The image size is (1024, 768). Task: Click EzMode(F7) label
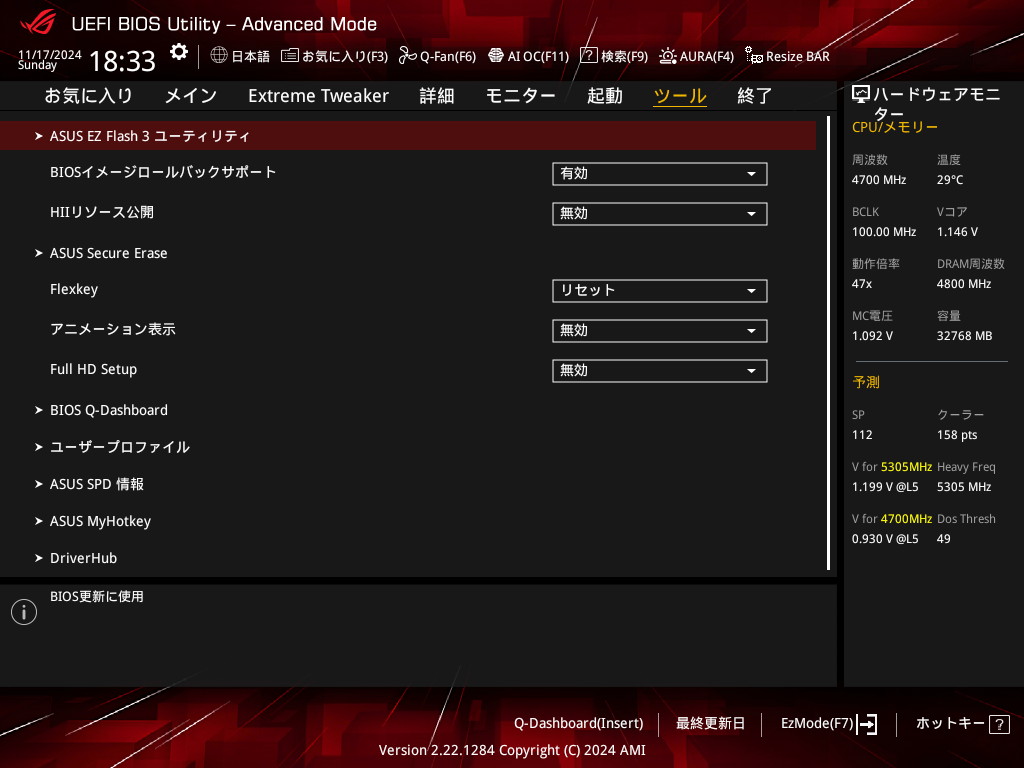(x=817, y=724)
